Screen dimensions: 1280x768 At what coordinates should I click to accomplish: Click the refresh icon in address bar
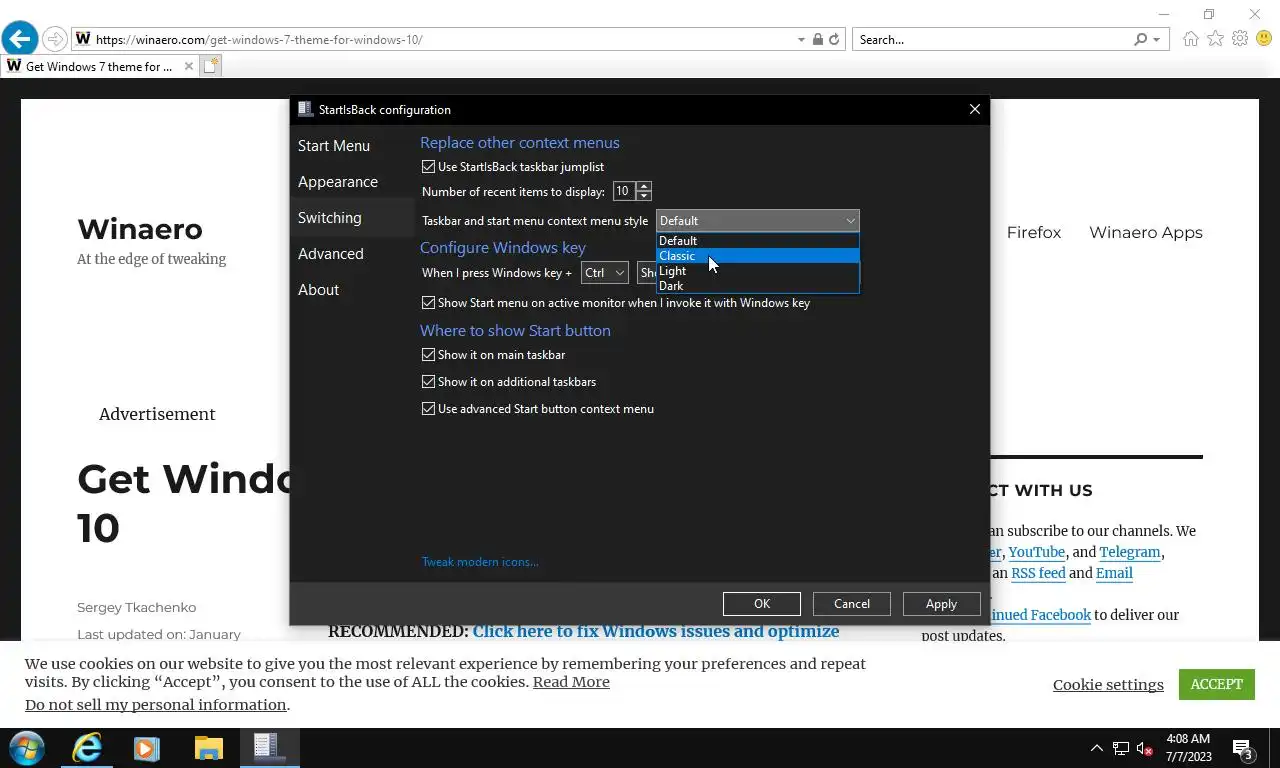(x=834, y=40)
